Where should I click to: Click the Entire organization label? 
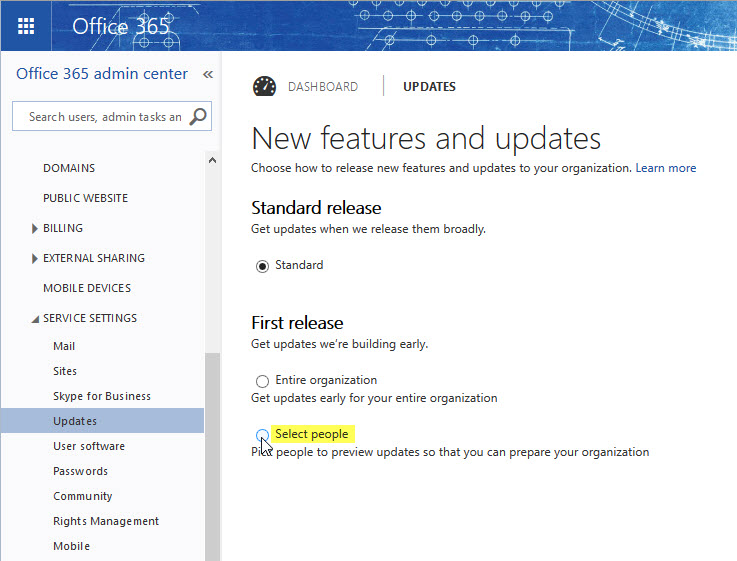click(x=326, y=380)
